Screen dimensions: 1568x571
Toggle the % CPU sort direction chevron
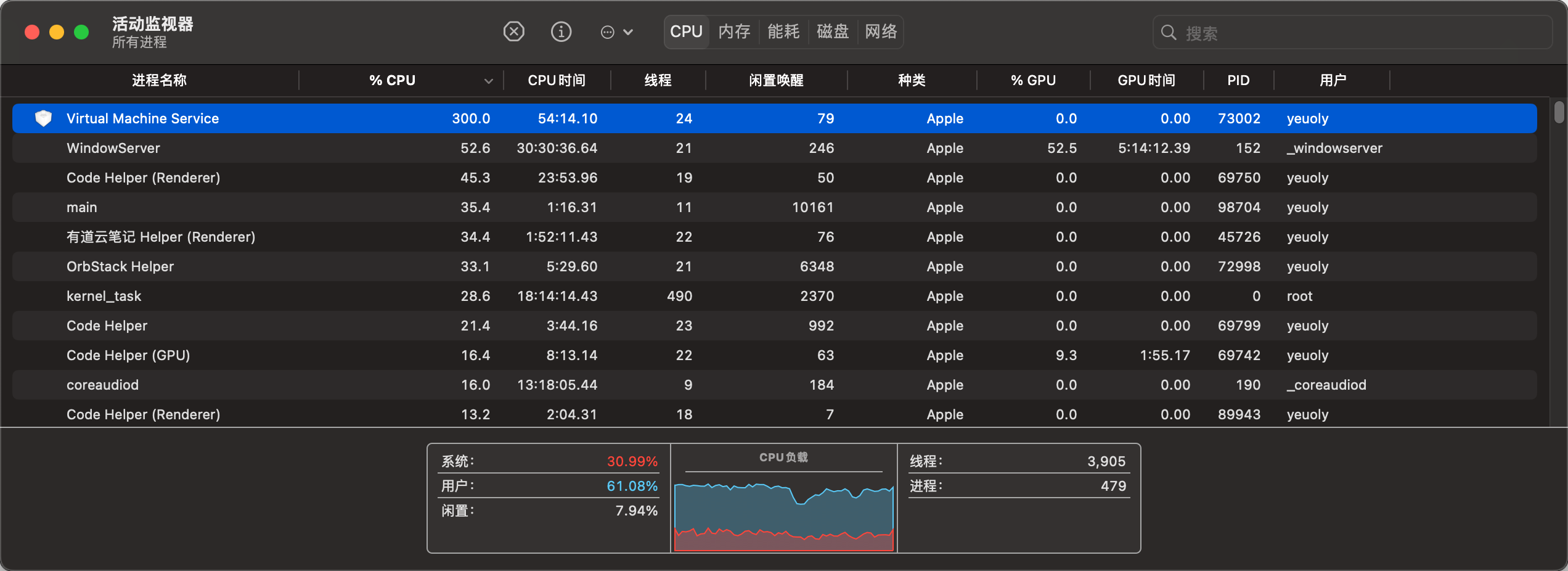click(x=488, y=81)
